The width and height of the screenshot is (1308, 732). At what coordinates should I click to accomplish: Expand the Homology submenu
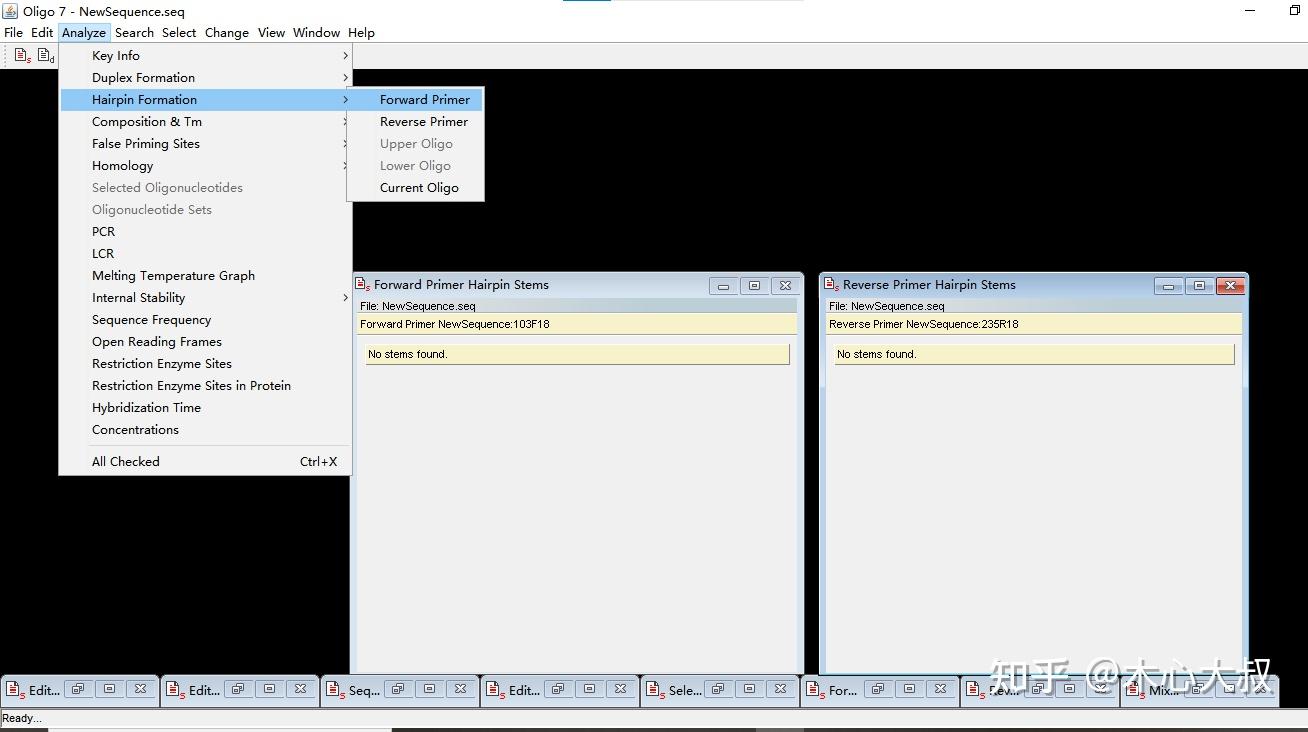point(206,166)
